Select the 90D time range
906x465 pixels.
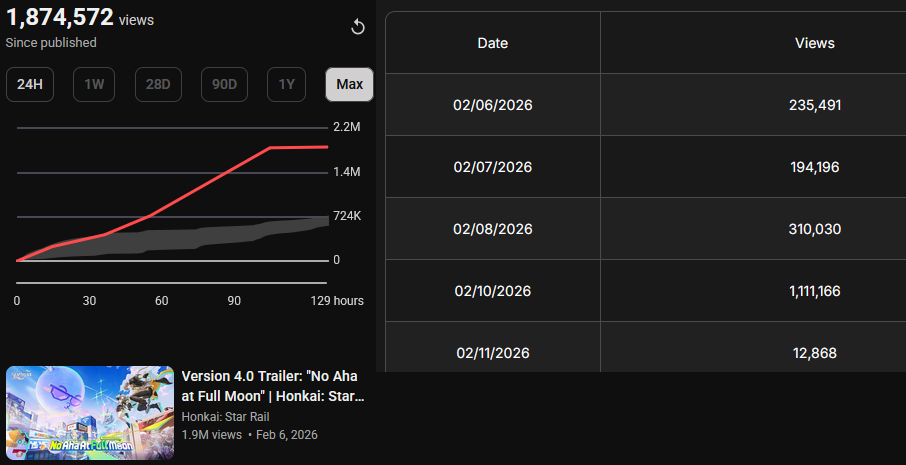point(224,85)
